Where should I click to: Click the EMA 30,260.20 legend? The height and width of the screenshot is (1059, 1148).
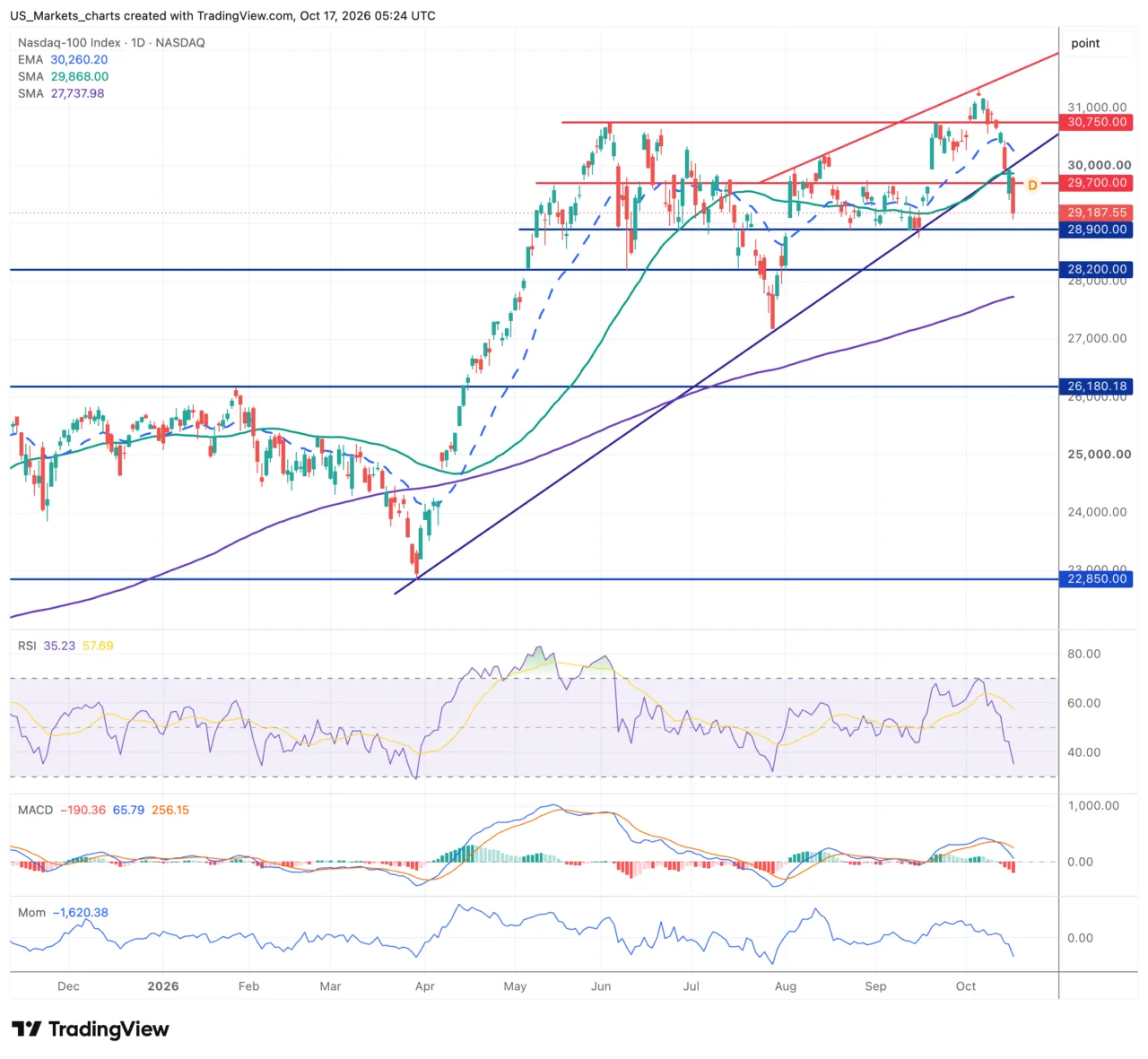(63, 59)
